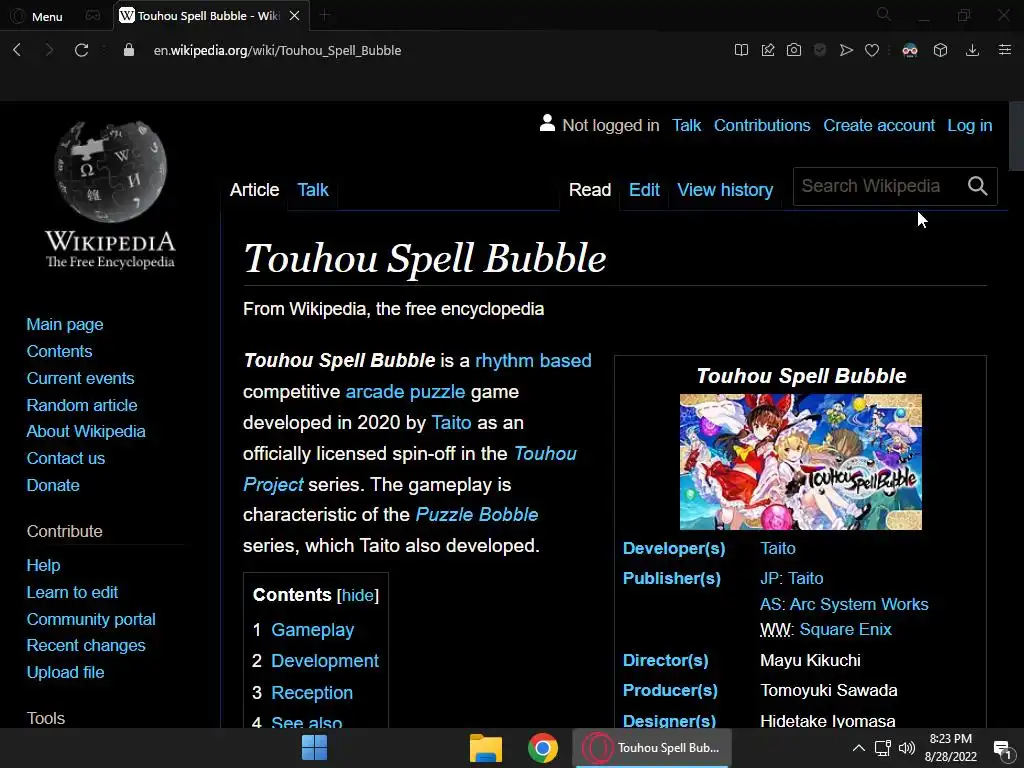
Task: Open the extensions cube icon
Action: coord(940,50)
